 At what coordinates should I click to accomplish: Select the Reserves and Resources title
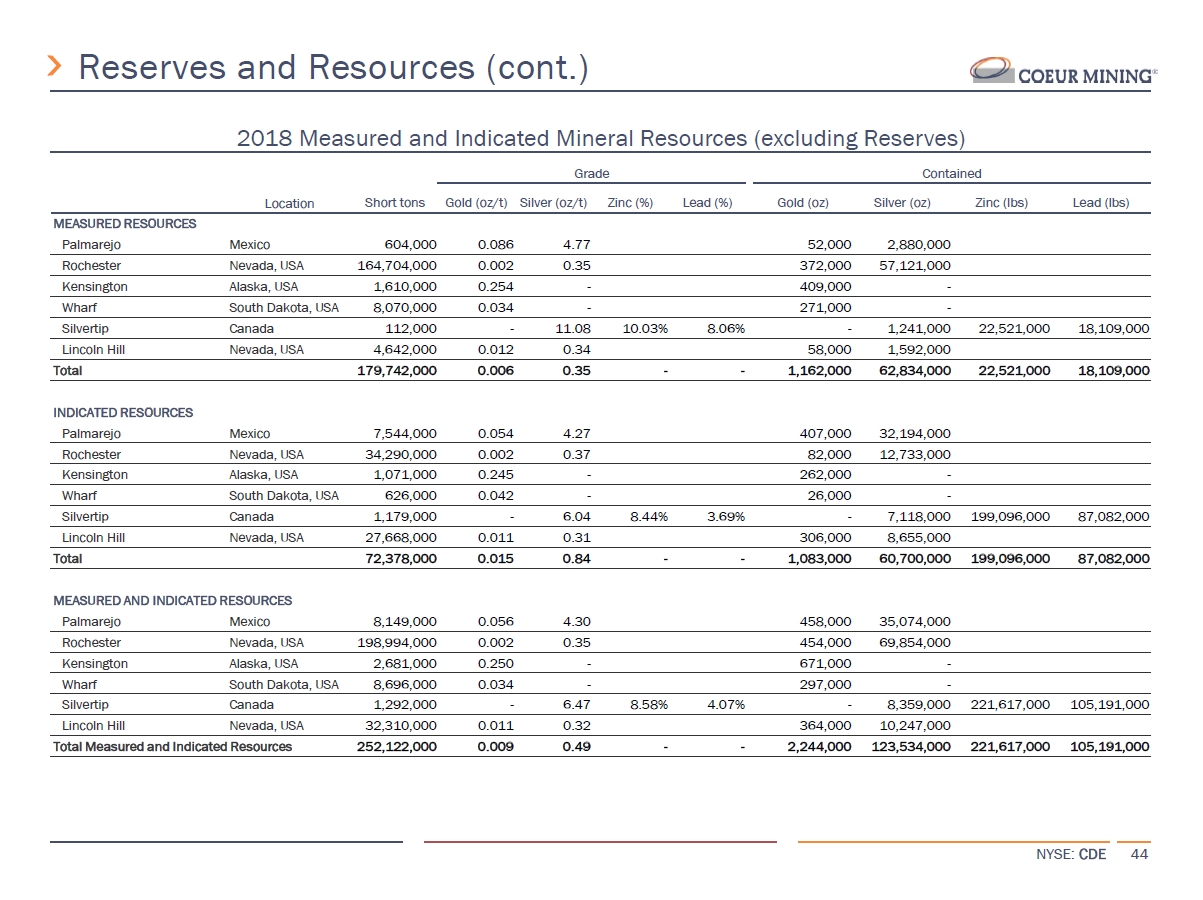tap(333, 67)
